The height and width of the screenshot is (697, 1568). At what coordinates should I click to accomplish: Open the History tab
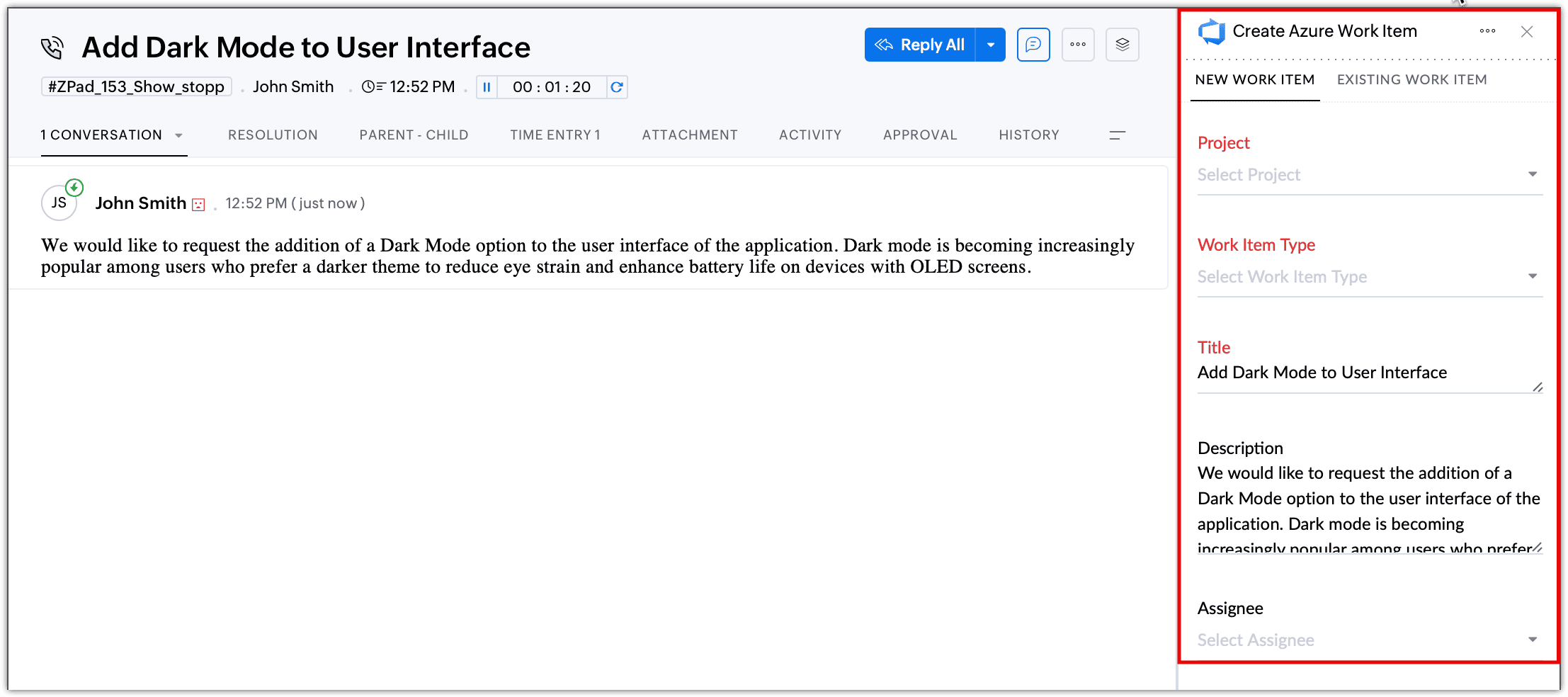(1029, 135)
